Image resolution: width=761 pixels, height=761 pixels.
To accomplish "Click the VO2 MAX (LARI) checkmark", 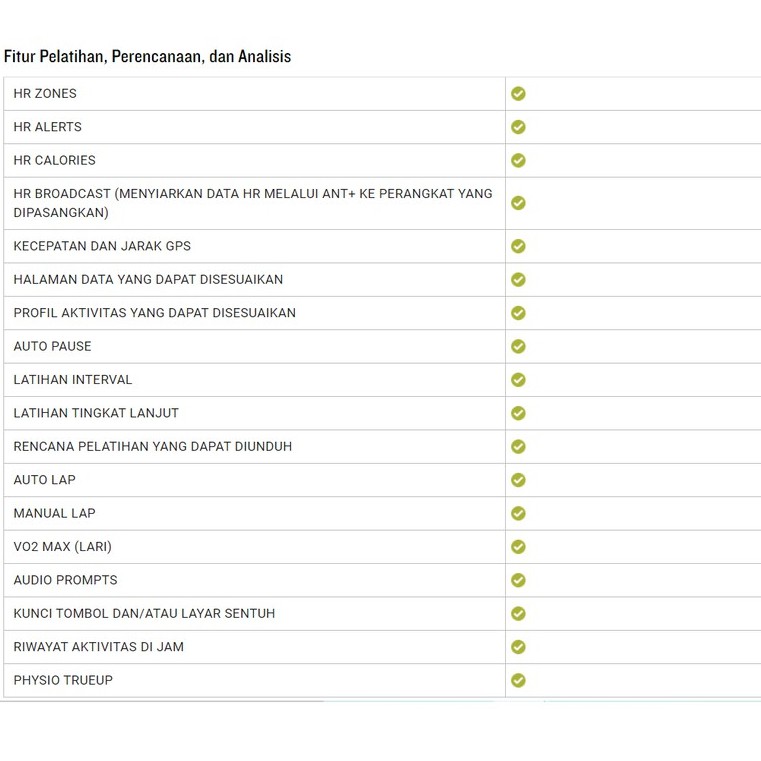I will [518, 547].
